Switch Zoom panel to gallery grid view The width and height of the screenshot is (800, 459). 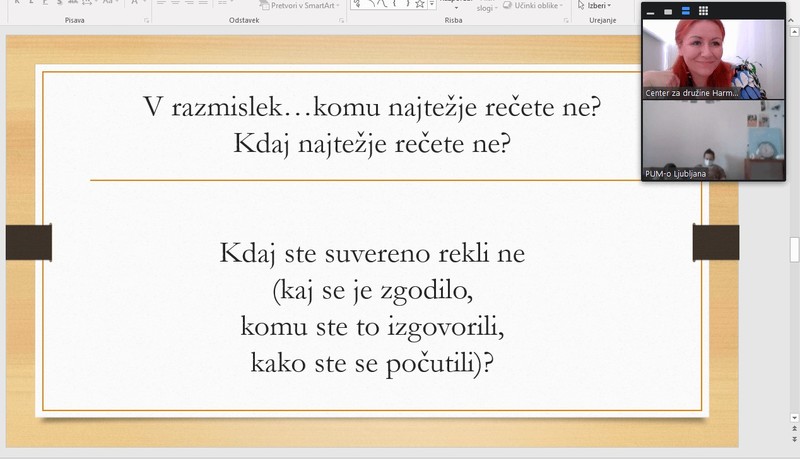[703, 11]
